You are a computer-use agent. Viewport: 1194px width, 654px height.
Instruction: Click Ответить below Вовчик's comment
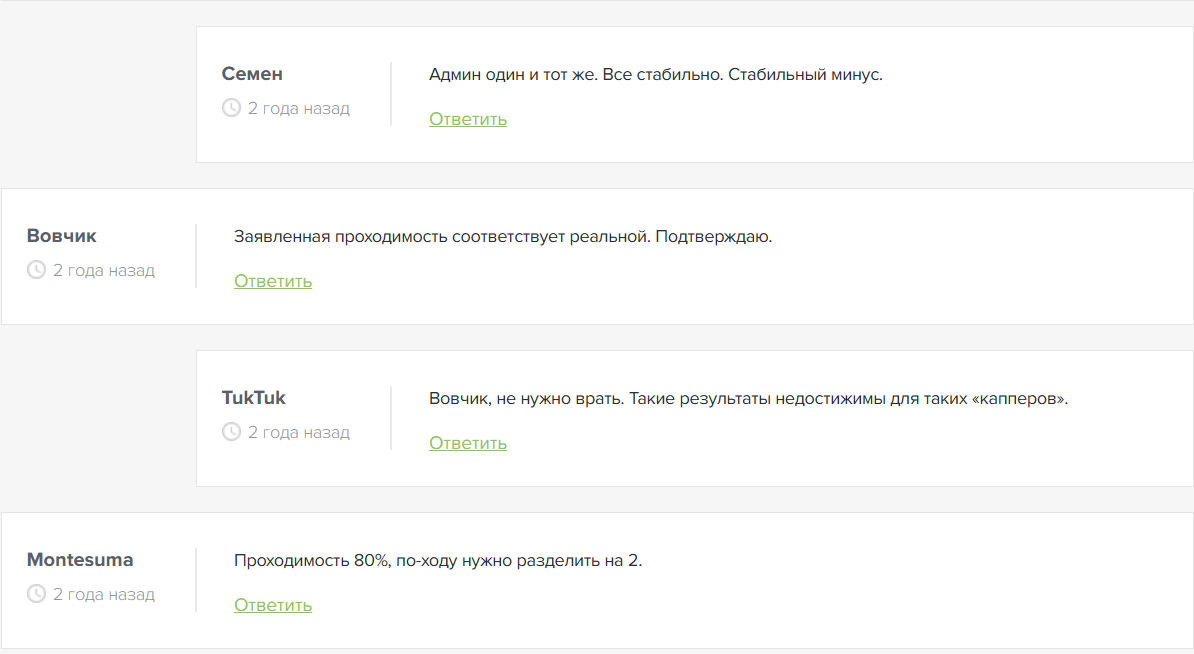tap(272, 281)
